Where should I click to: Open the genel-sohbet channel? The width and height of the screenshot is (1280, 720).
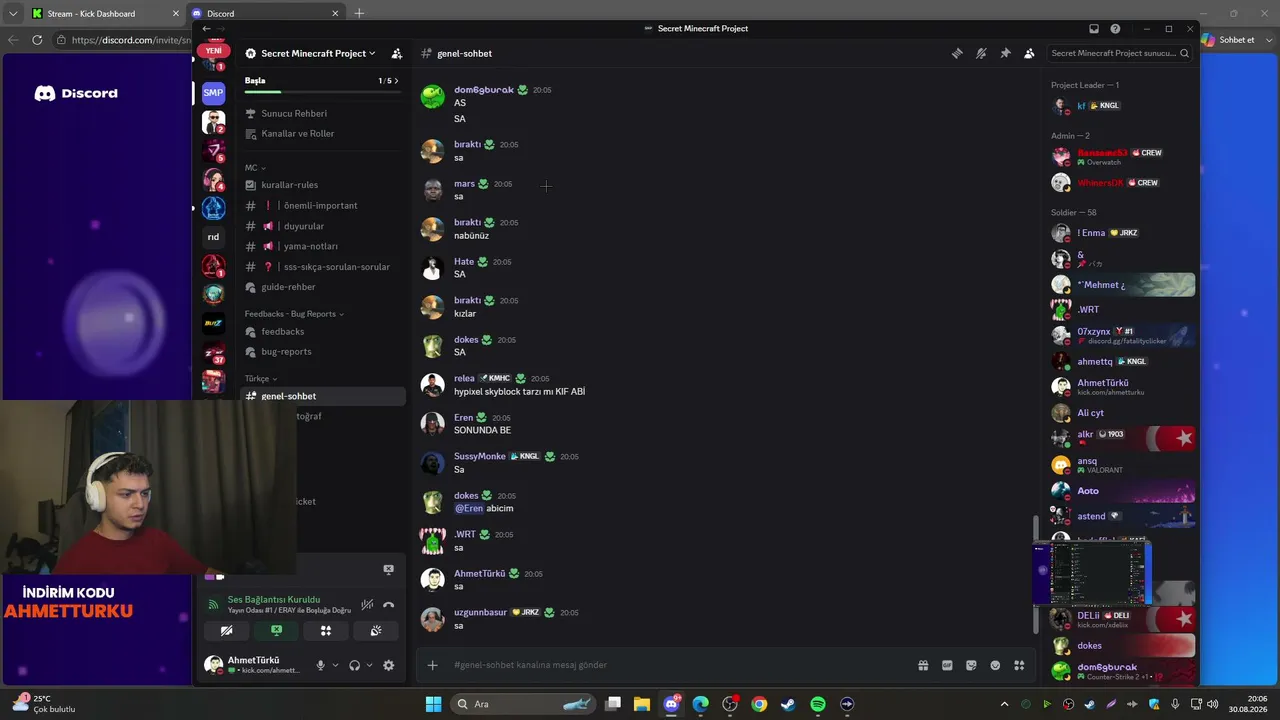322,396
